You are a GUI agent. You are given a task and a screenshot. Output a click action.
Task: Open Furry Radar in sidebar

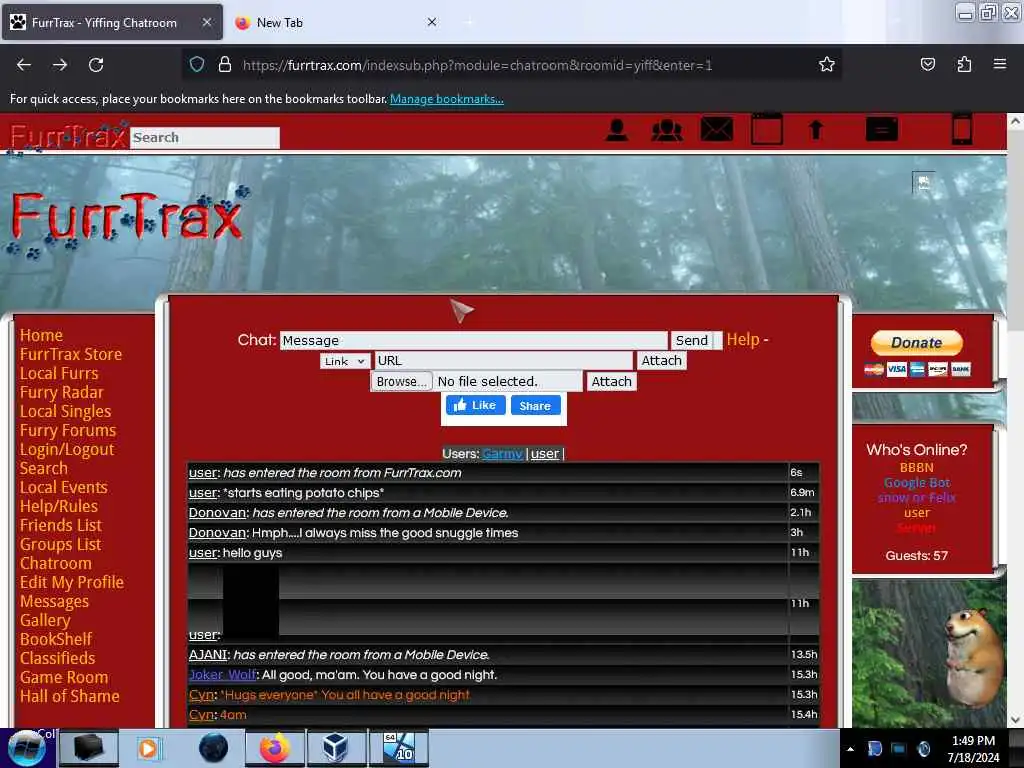click(x=61, y=392)
